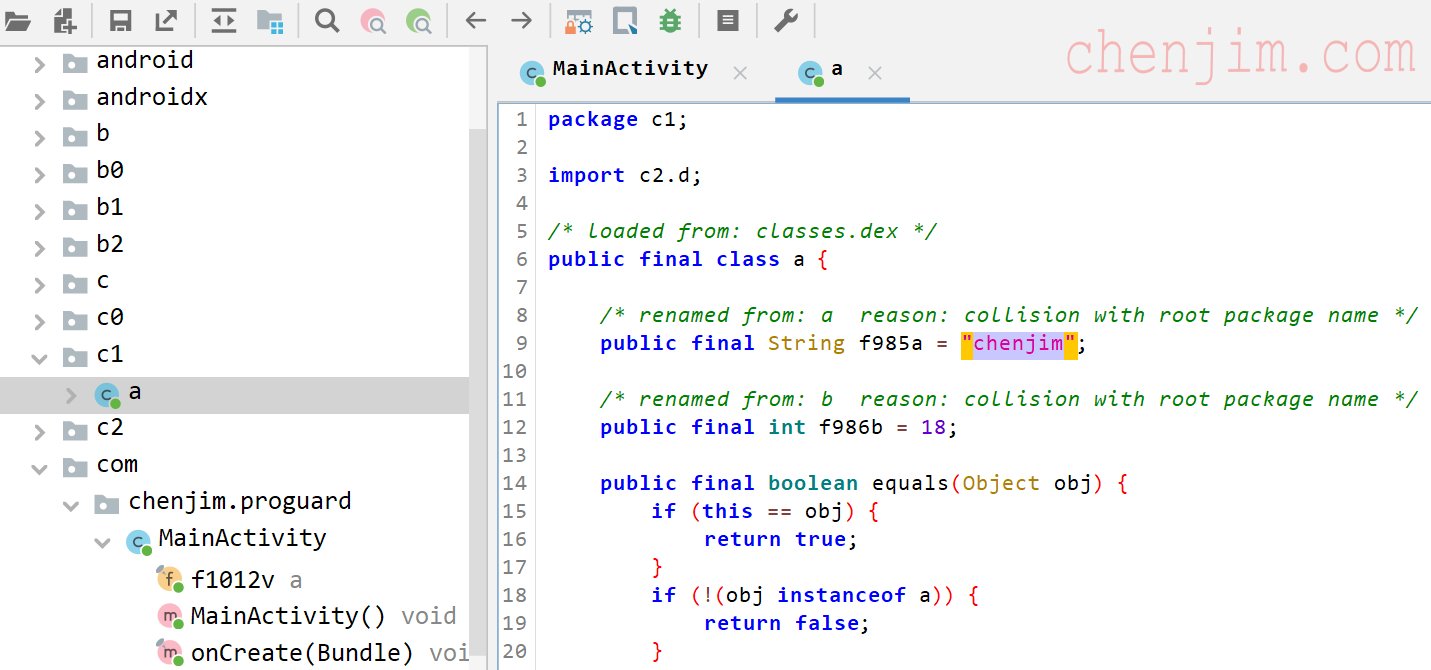Click the toolbar icon left of the bug
The image size is (1431, 670).
pyautogui.click(x=625, y=20)
